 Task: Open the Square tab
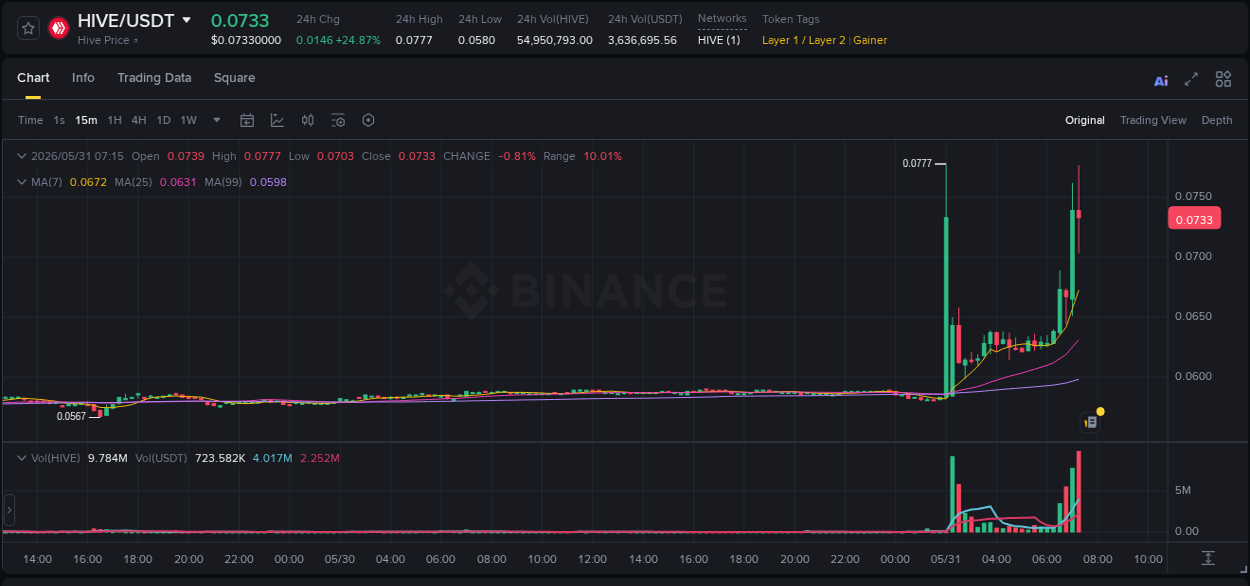[234, 78]
